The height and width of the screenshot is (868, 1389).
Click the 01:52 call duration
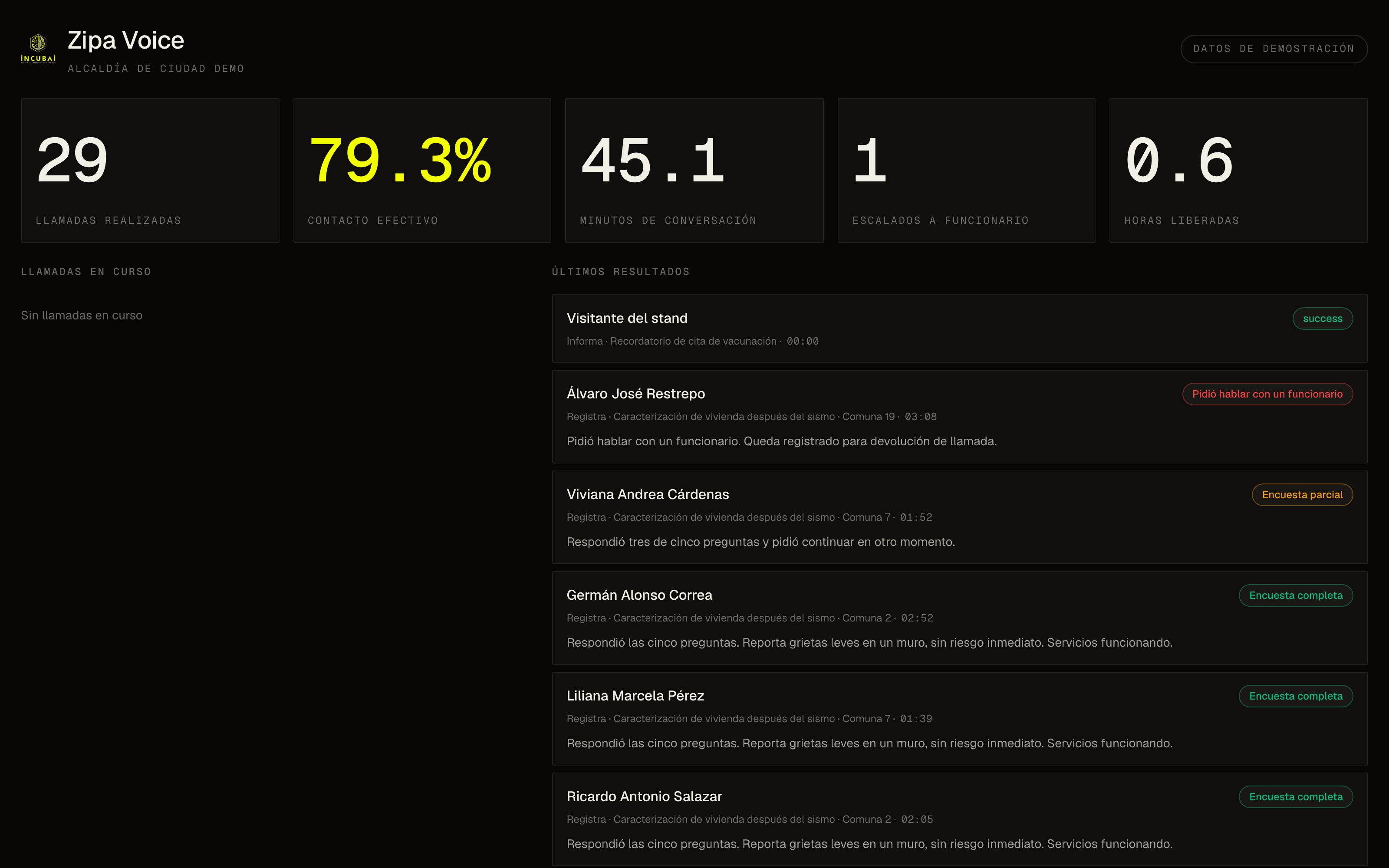(916, 517)
